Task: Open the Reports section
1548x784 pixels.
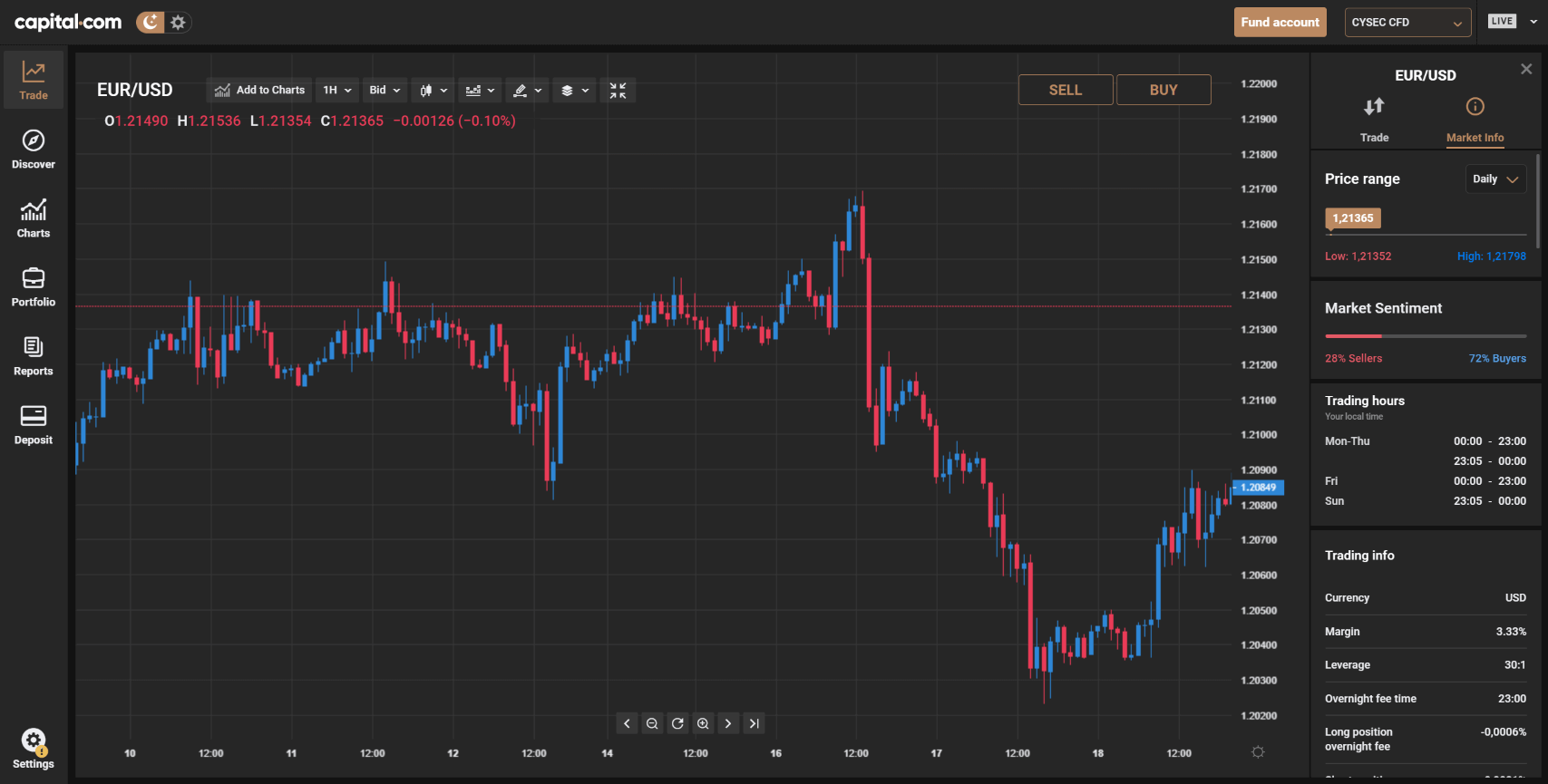Action: [34, 356]
